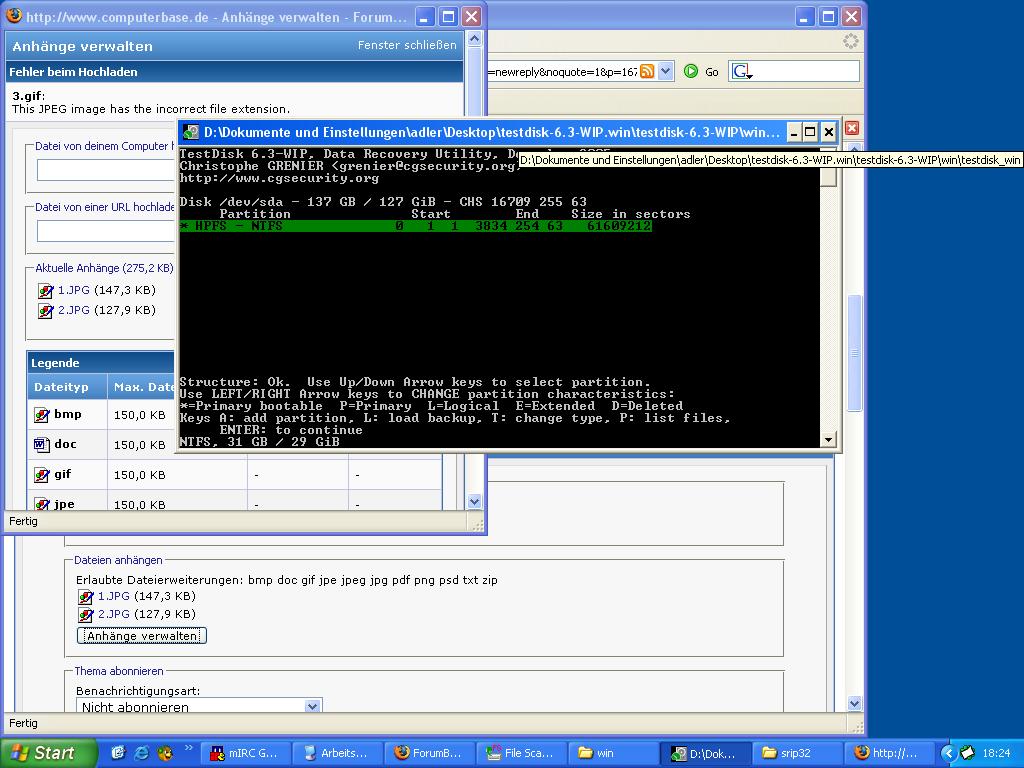Open the Google search engine selector dropdown
The image size is (1024, 768).
click(741, 72)
